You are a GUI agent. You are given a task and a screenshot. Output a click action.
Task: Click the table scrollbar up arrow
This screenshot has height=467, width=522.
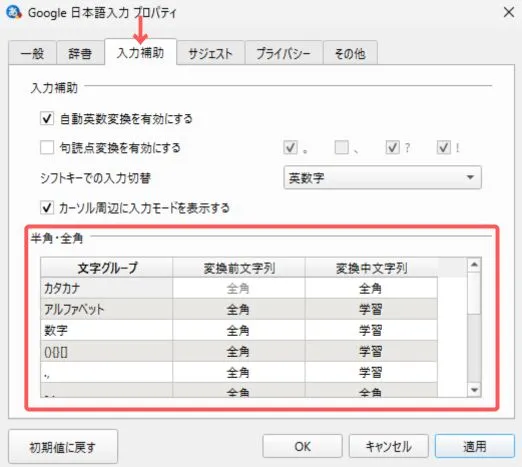click(x=474, y=265)
